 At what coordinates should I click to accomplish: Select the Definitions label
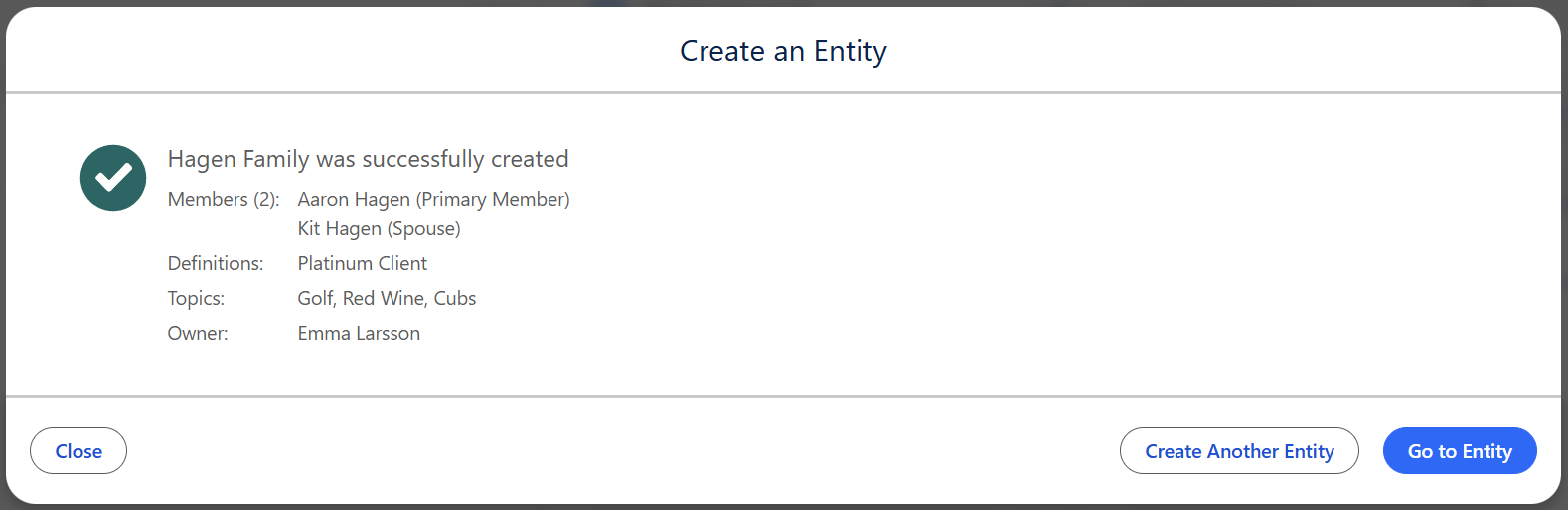(216, 263)
